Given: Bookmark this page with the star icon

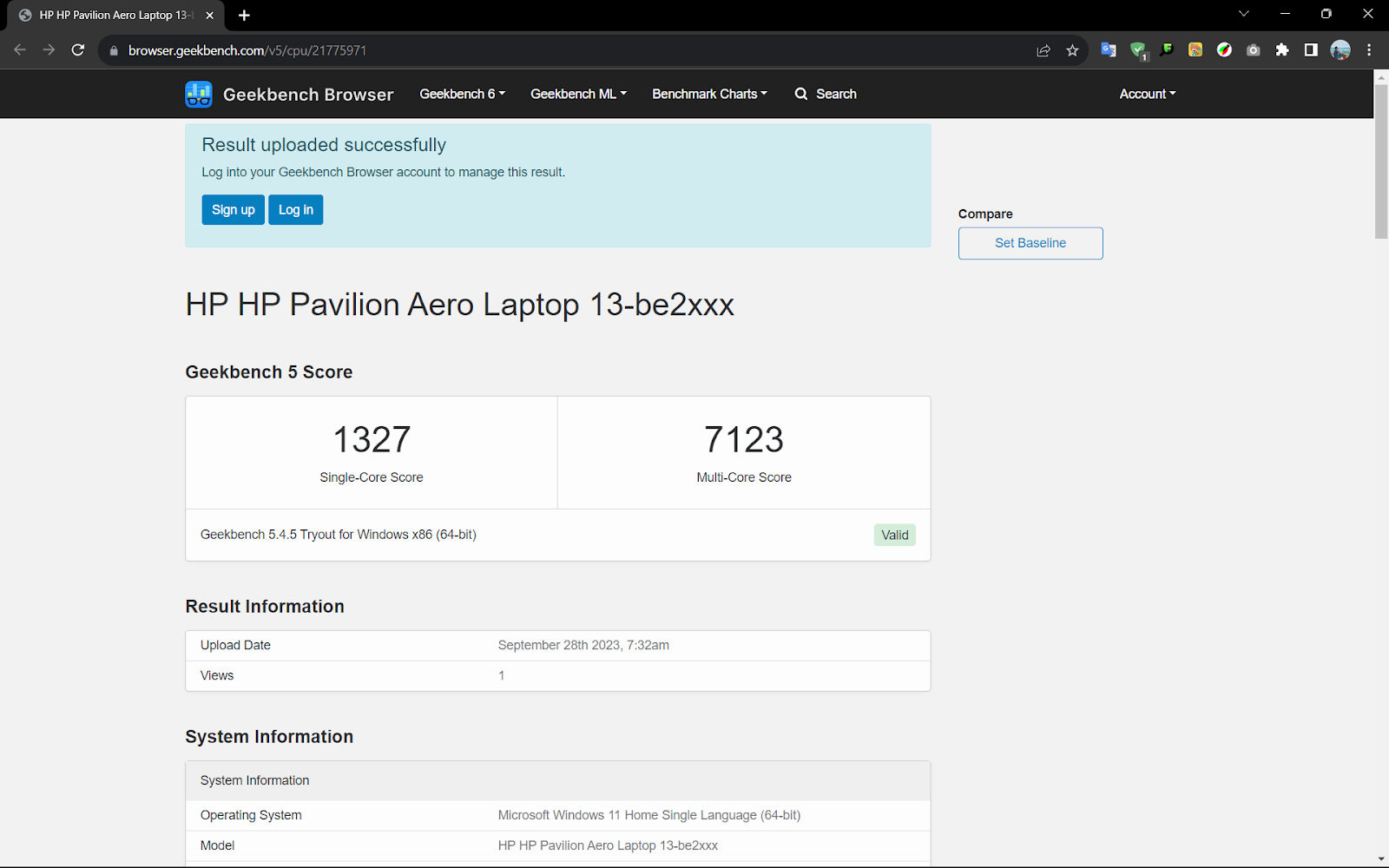Looking at the screenshot, I should point(1072,50).
